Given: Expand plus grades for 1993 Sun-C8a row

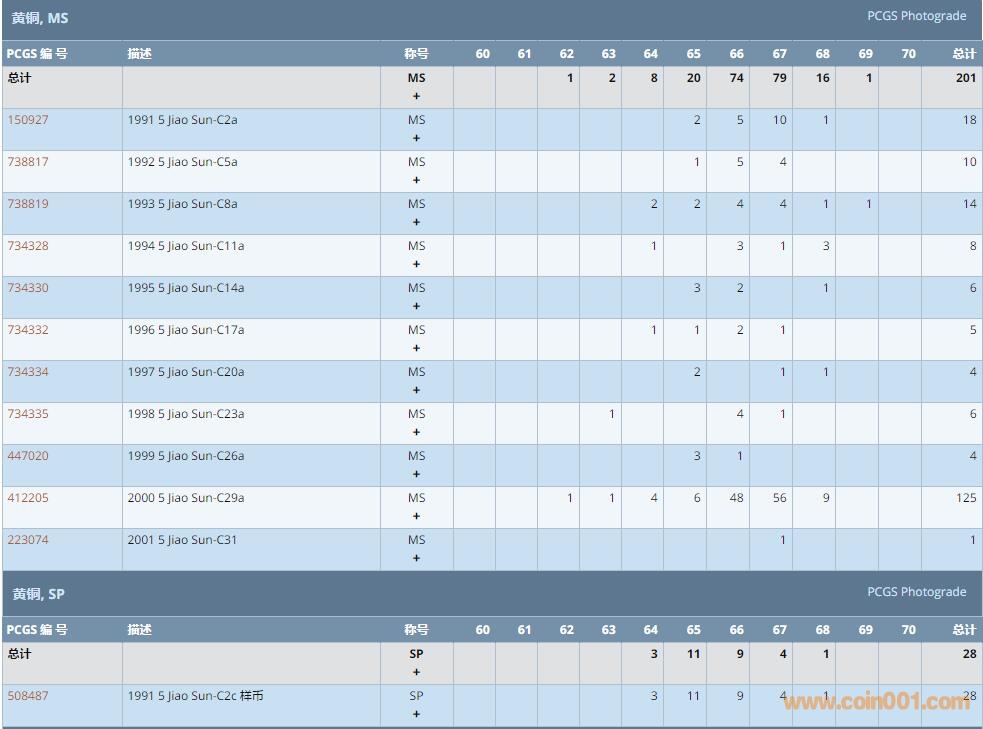Looking at the screenshot, I should (x=416, y=223).
